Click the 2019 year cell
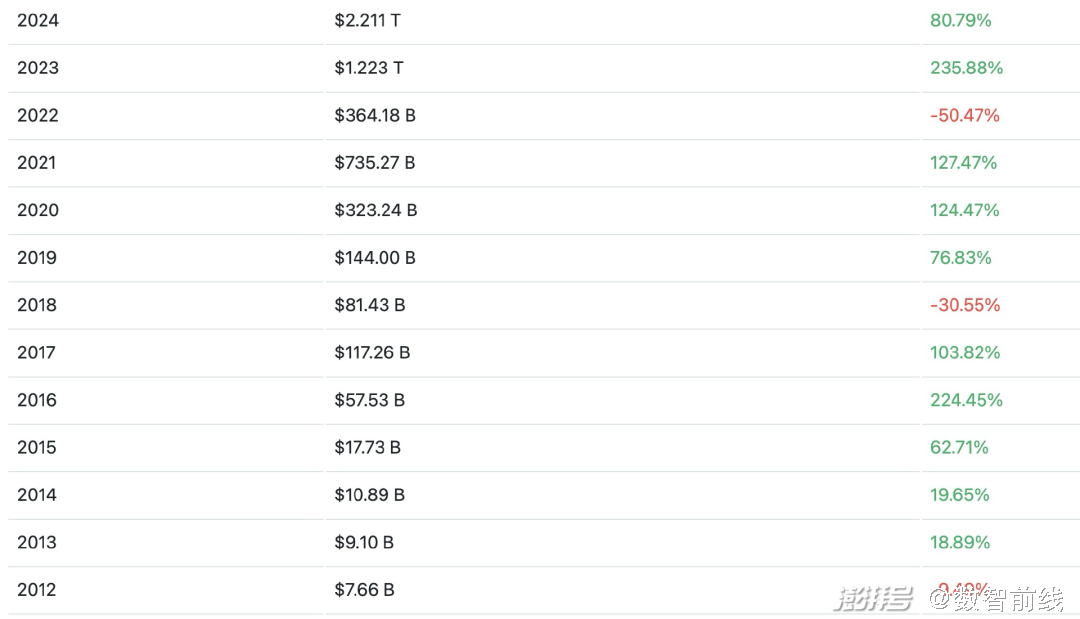The height and width of the screenshot is (619, 1080). coord(38,258)
